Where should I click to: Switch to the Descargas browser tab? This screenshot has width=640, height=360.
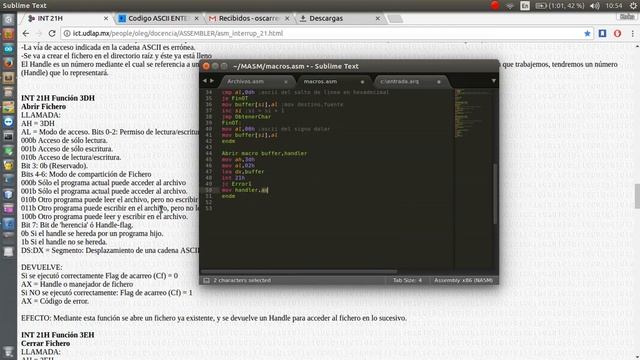[340, 18]
